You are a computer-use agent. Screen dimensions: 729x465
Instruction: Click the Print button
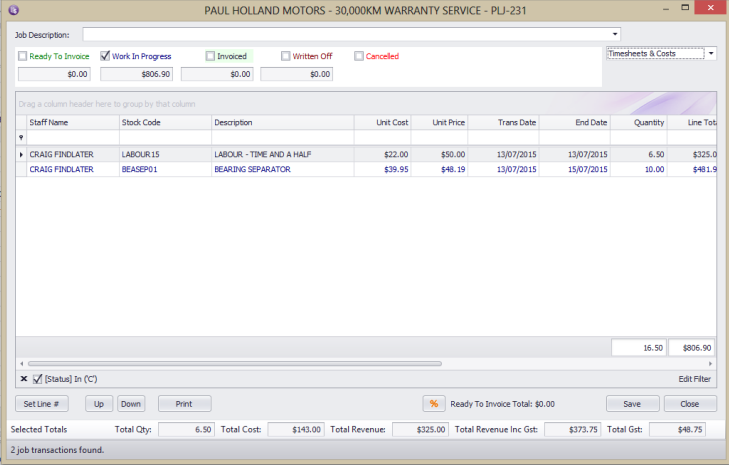click(185, 404)
